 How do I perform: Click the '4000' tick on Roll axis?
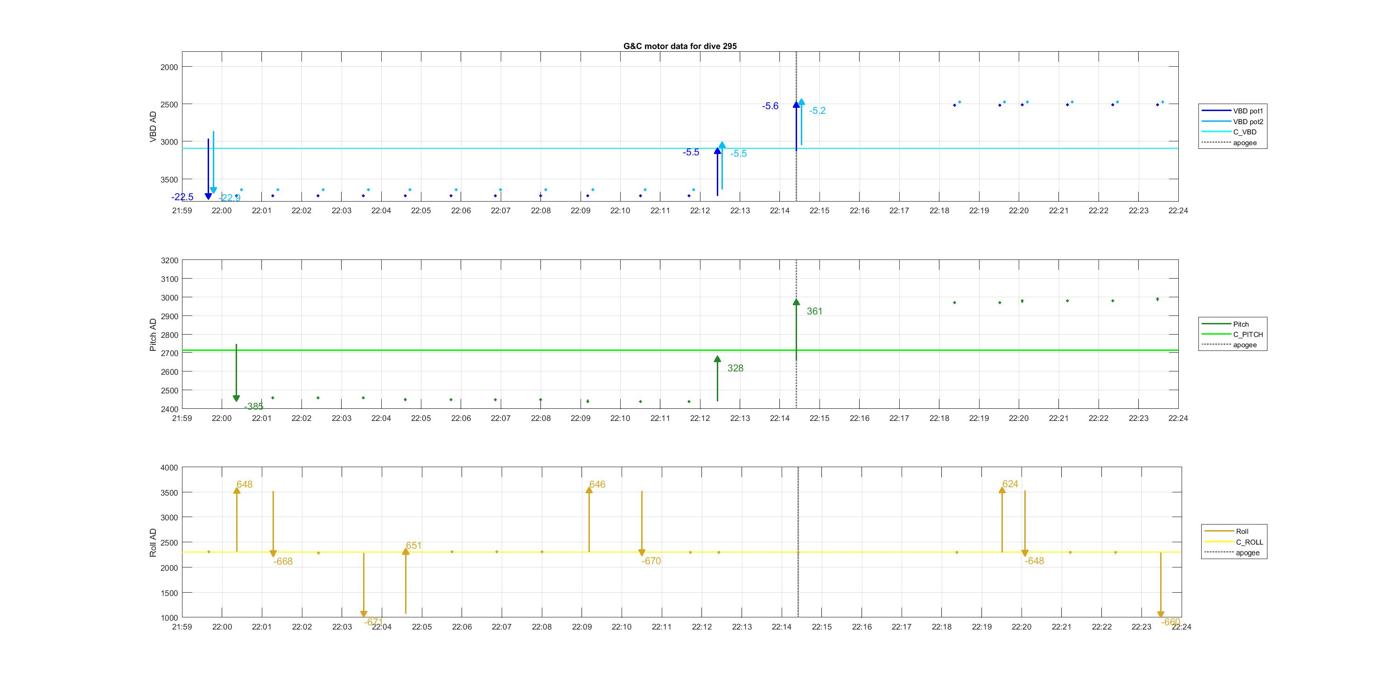[169, 468]
